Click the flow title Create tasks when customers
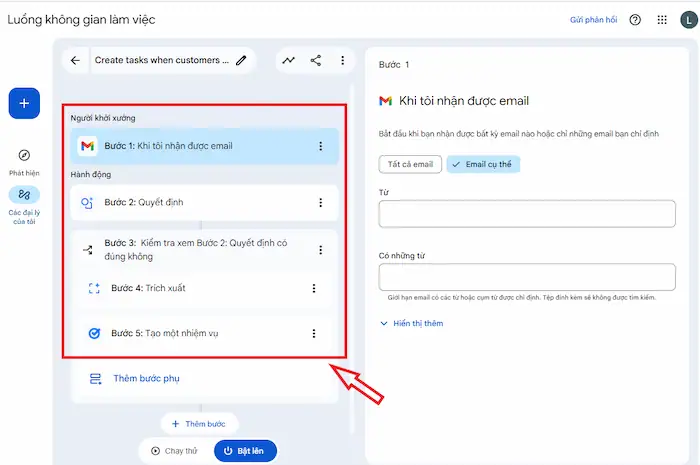700x465 pixels. point(162,60)
